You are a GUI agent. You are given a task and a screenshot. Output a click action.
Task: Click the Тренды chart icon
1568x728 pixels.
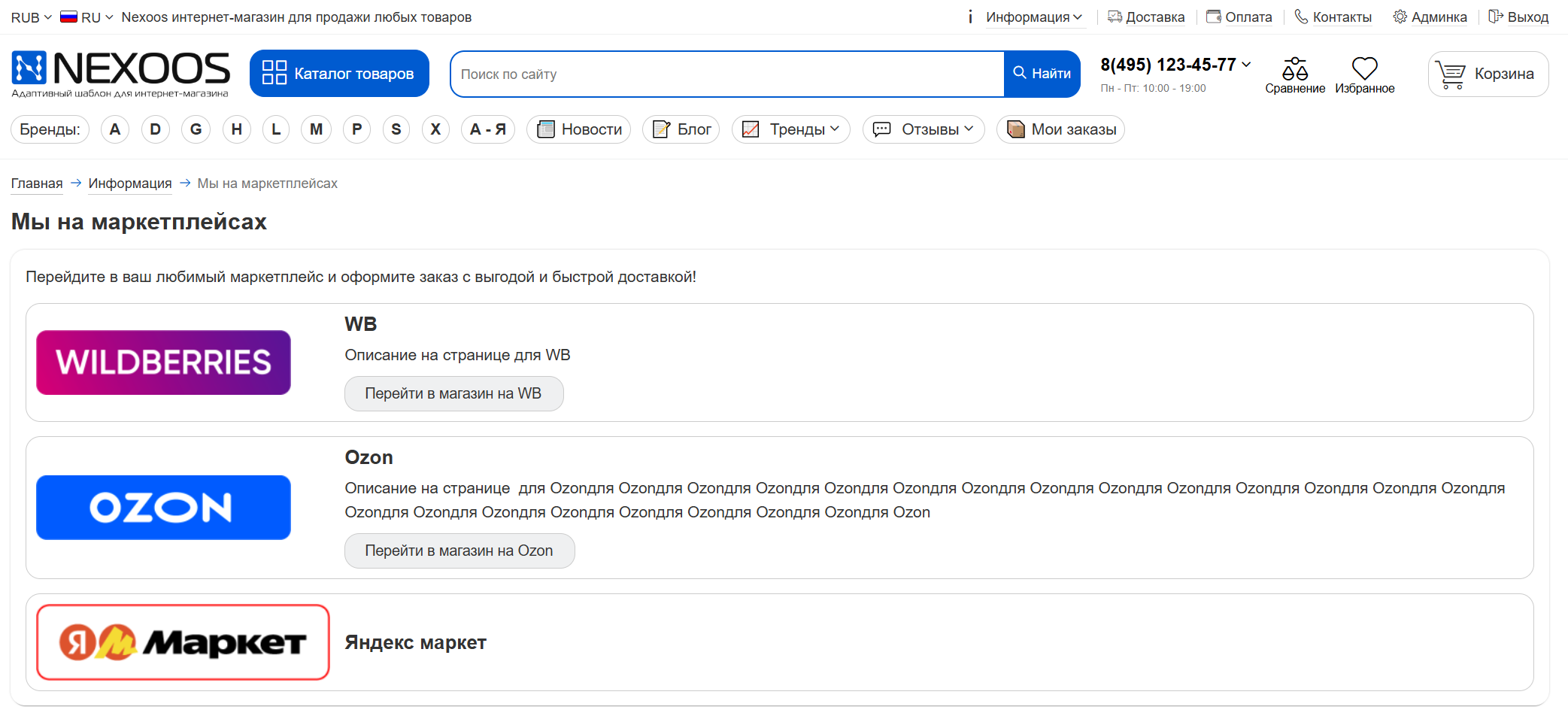751,129
